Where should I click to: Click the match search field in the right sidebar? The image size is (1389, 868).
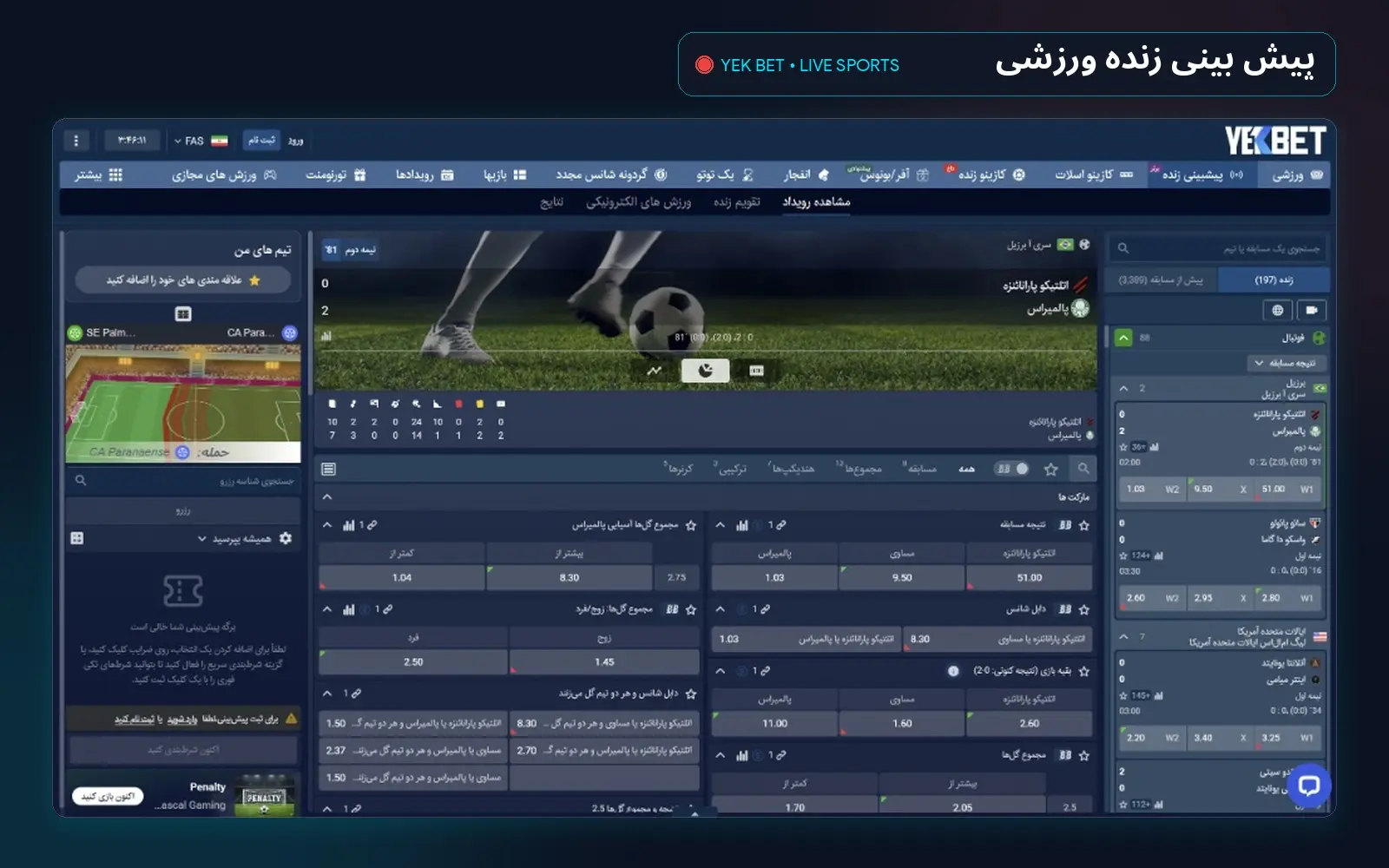point(1217,248)
